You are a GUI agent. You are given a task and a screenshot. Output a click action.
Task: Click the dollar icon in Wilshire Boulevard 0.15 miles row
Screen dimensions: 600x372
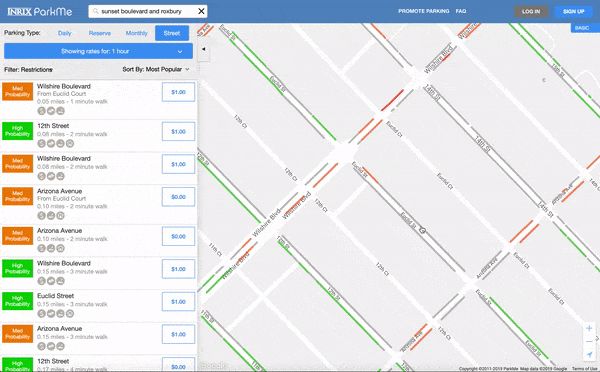click(41, 281)
